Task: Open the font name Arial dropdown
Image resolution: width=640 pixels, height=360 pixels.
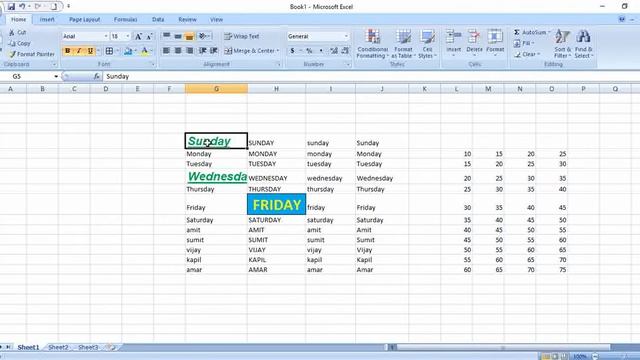Action: pyautogui.click(x=106, y=36)
